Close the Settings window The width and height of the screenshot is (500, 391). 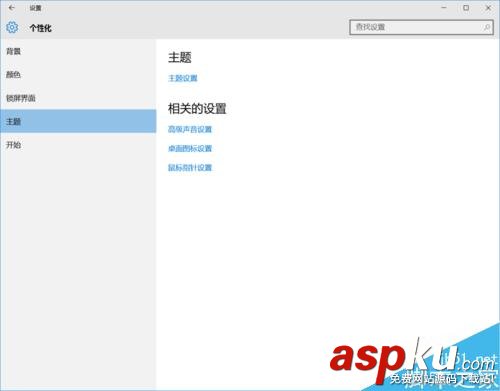coord(488,8)
